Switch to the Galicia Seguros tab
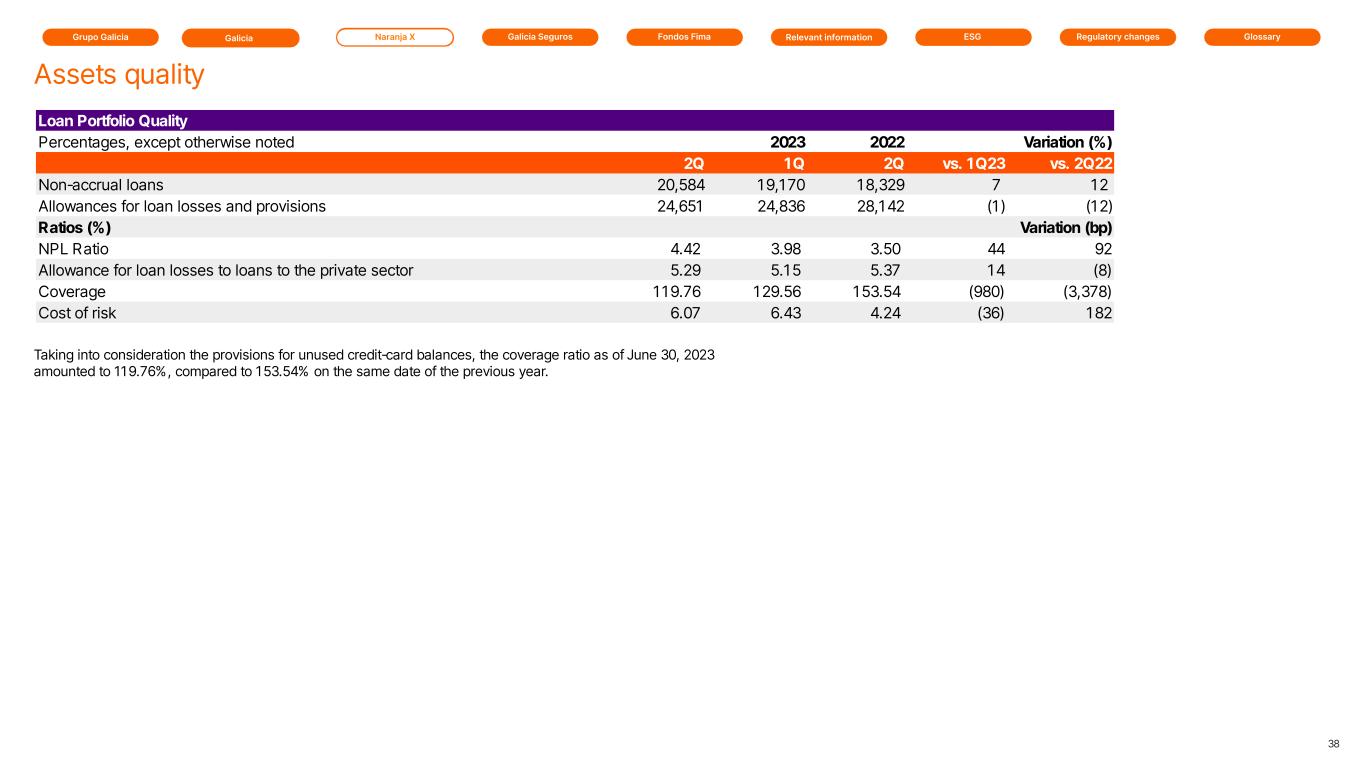 [x=539, y=37]
